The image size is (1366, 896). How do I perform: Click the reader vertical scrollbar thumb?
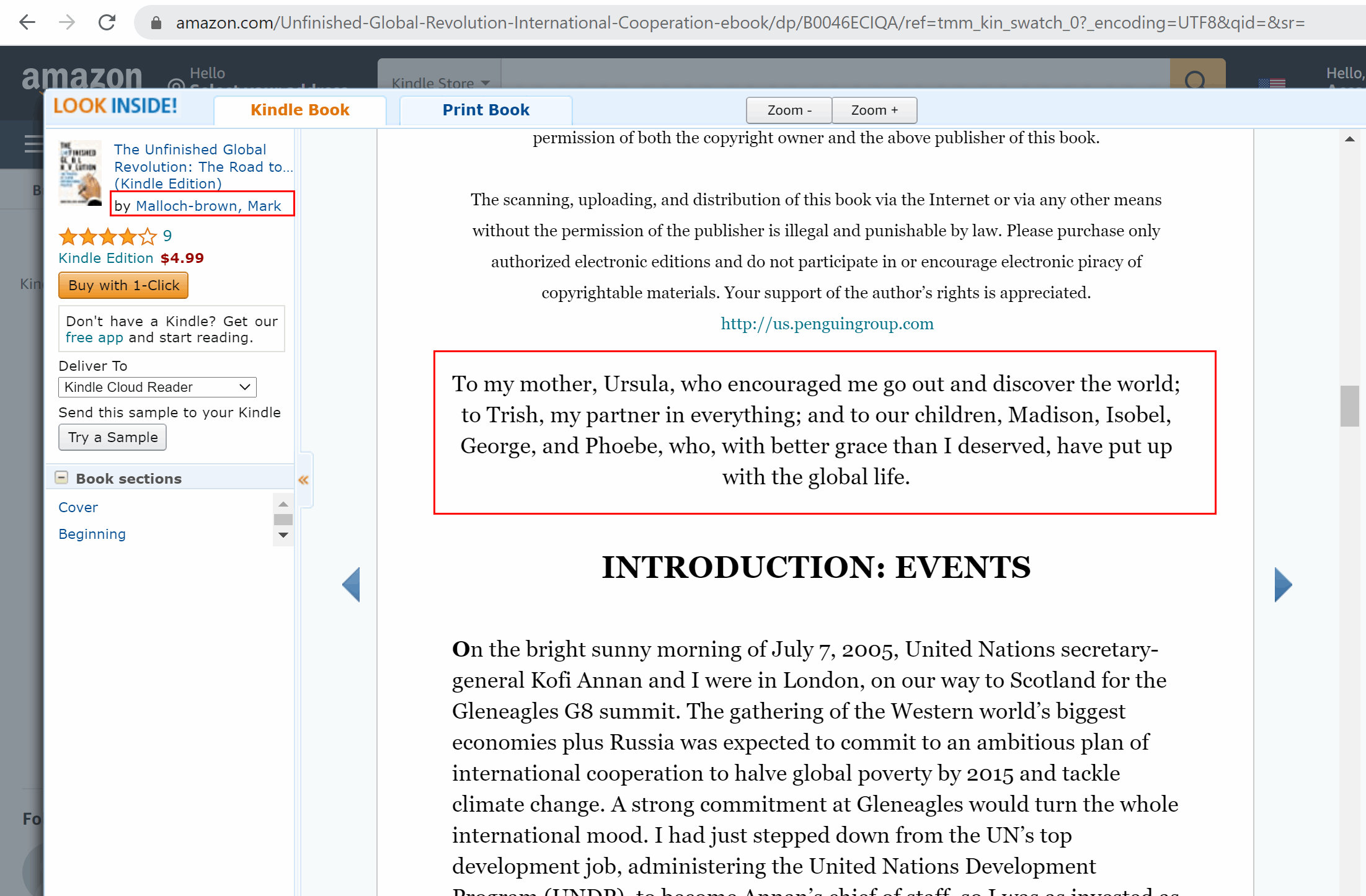pos(1349,406)
